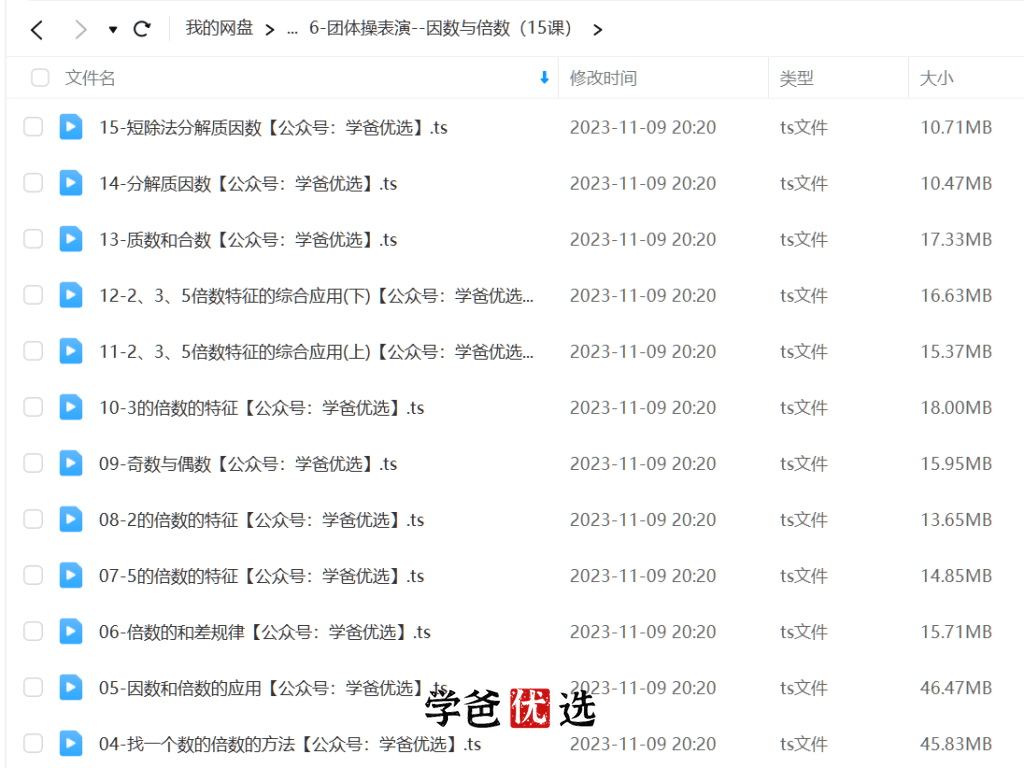Click video icon of 08-2的倍数的特征
Image resolution: width=1024 pixels, height=768 pixels.
coord(71,520)
